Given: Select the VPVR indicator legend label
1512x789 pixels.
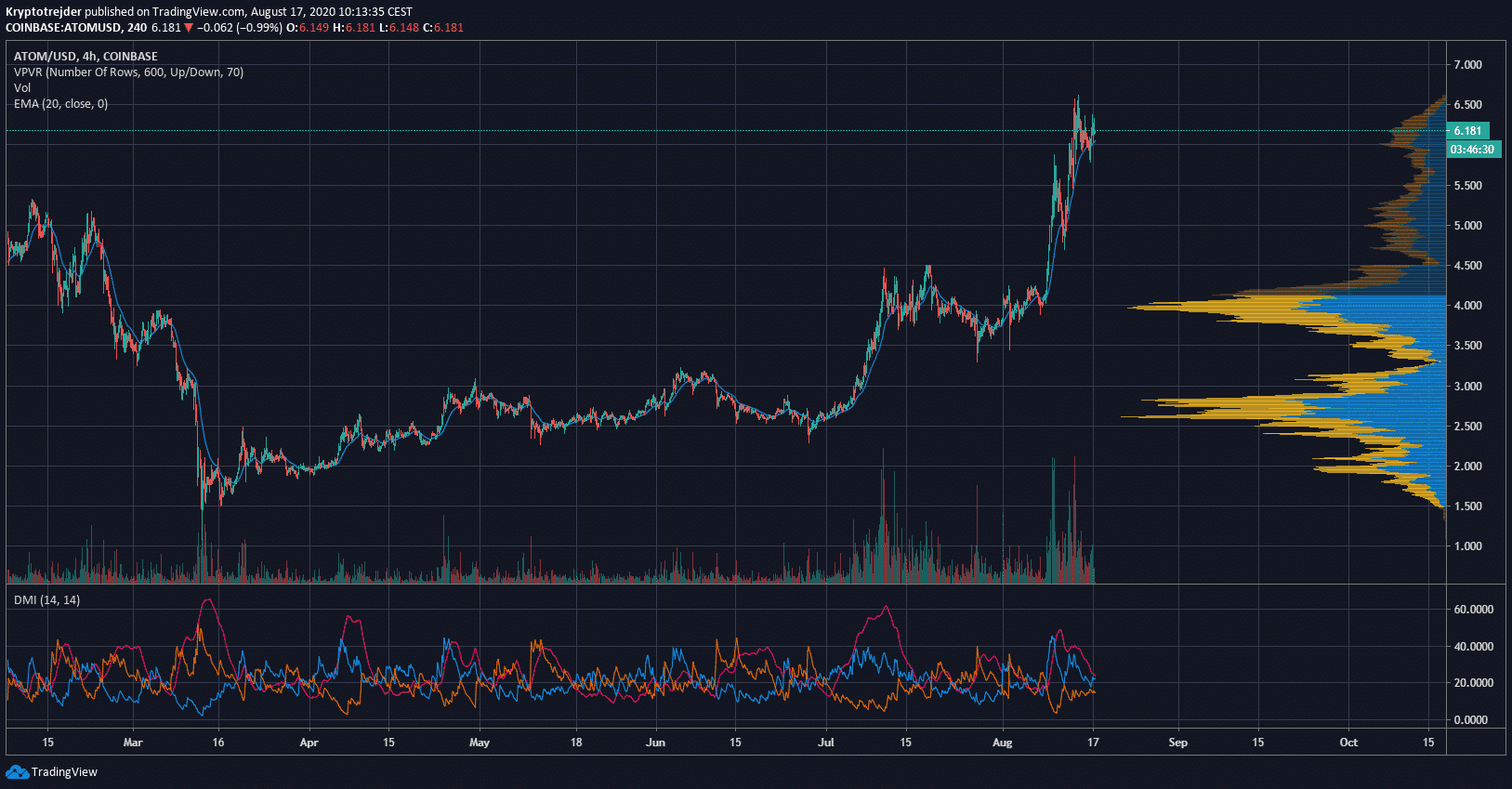Looking at the screenshot, I should click(128, 72).
